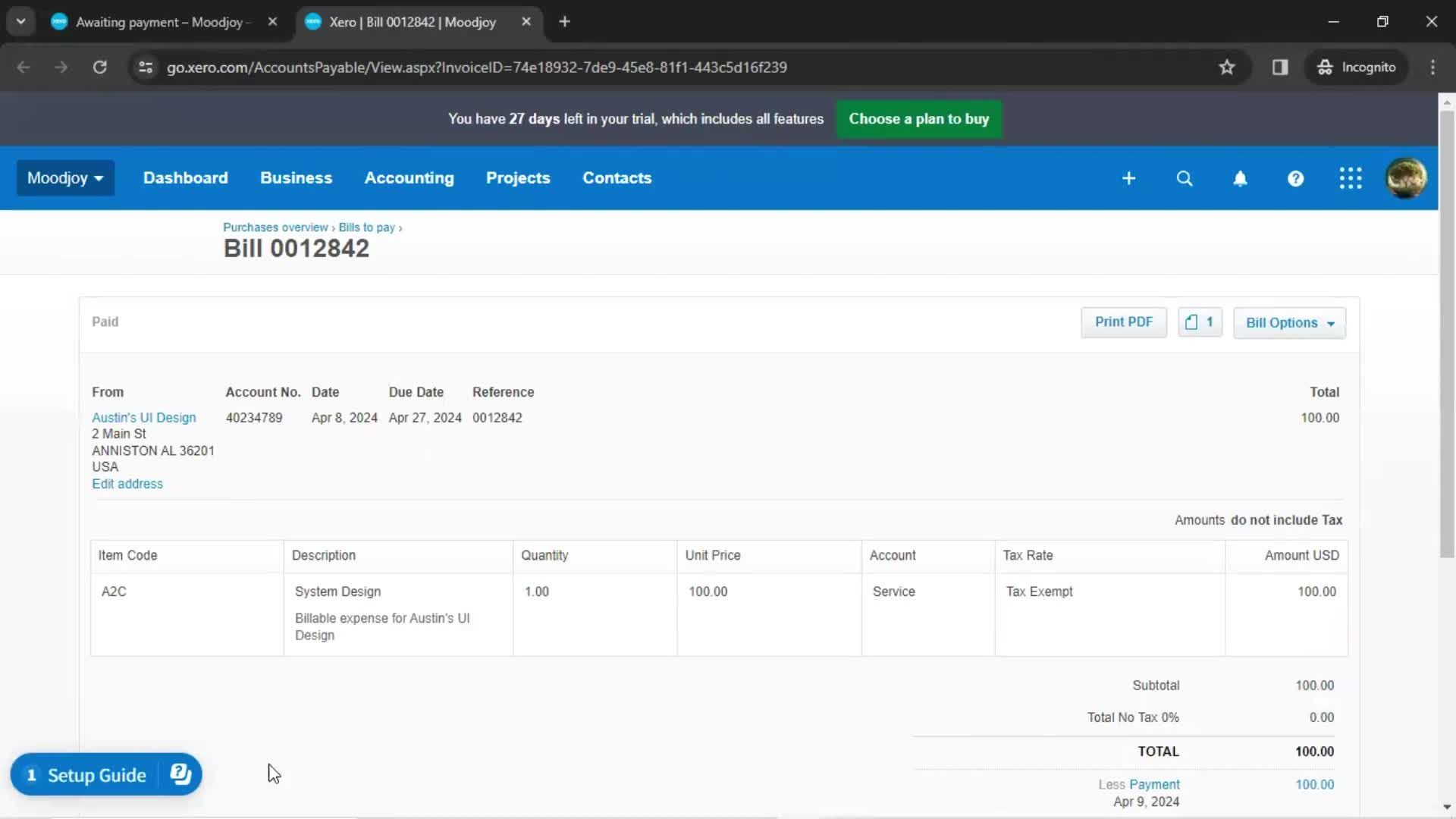Open the Chrome three-dot menu
The height and width of the screenshot is (819, 1456).
pyautogui.click(x=1432, y=67)
